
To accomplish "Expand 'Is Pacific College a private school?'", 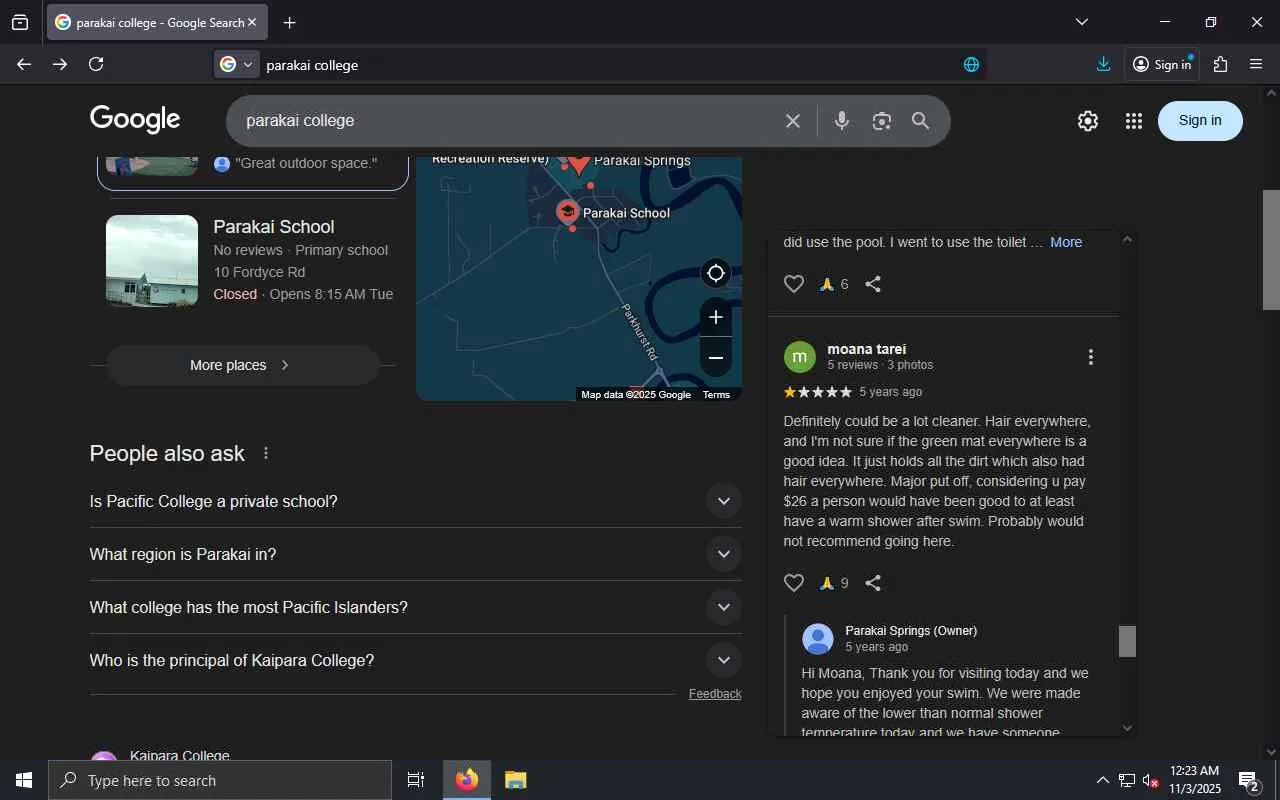I will point(416,501).
